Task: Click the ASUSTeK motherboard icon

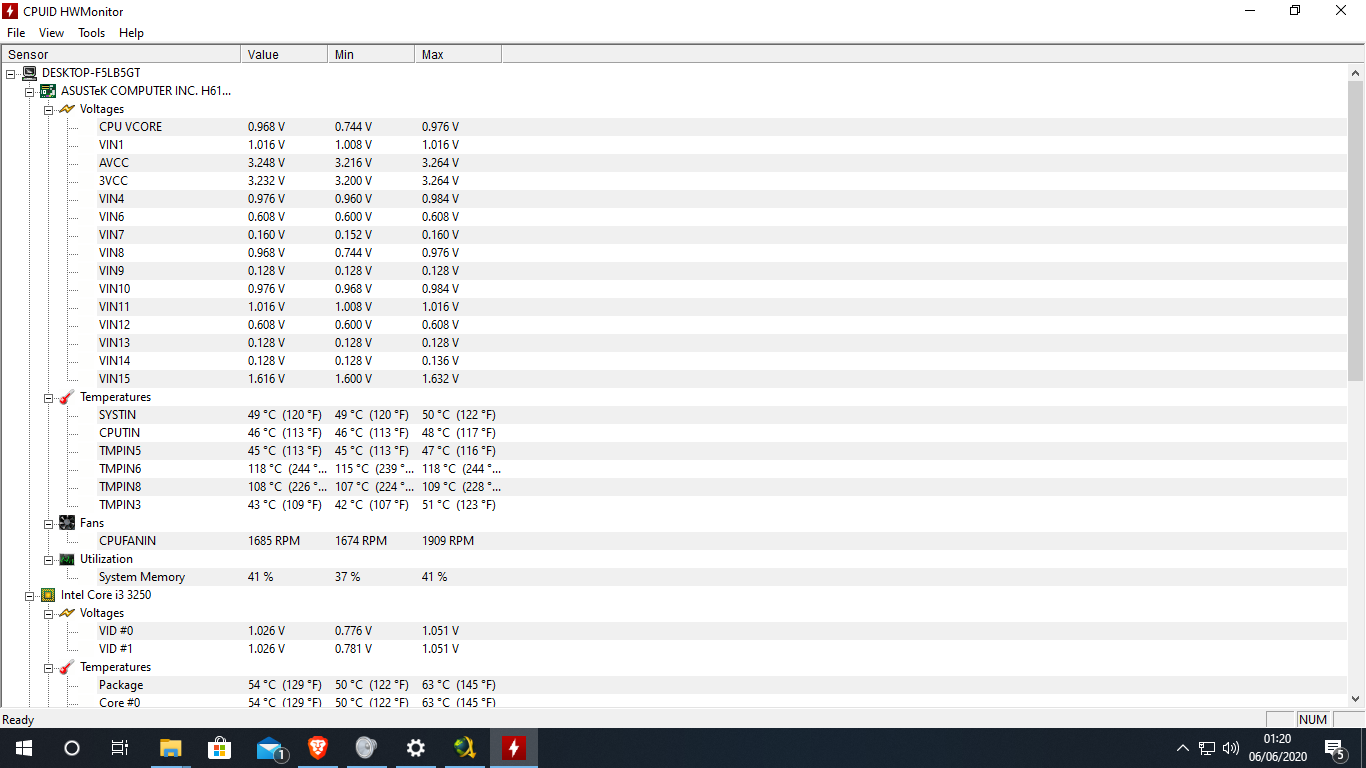Action: tap(48, 91)
